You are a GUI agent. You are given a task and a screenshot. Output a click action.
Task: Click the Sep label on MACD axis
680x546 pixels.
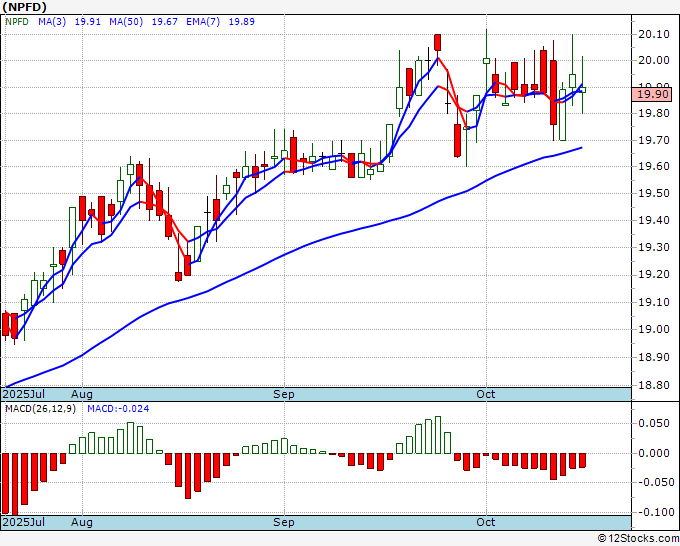[x=284, y=522]
